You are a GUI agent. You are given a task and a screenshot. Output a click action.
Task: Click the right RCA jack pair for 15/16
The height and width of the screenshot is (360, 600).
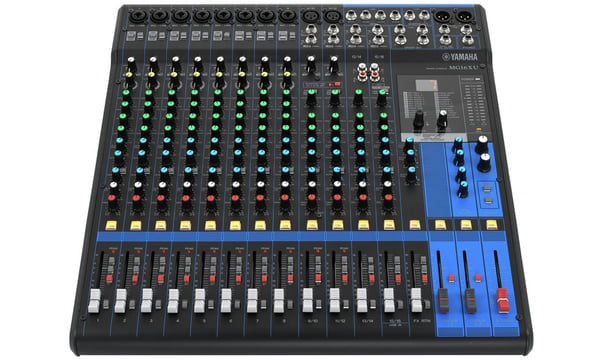[375, 72]
